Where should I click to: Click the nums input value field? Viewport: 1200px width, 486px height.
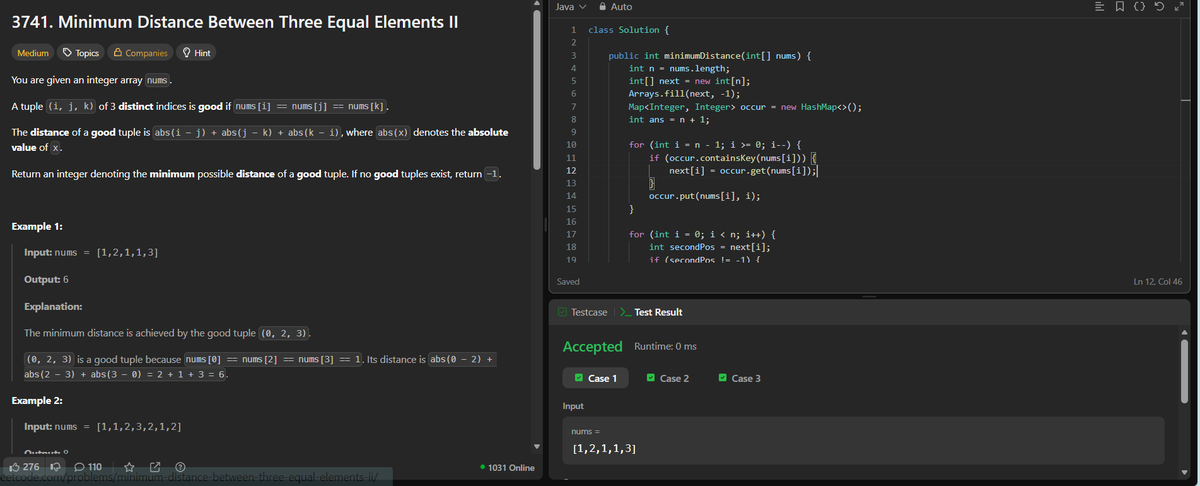pyautogui.click(x=863, y=441)
